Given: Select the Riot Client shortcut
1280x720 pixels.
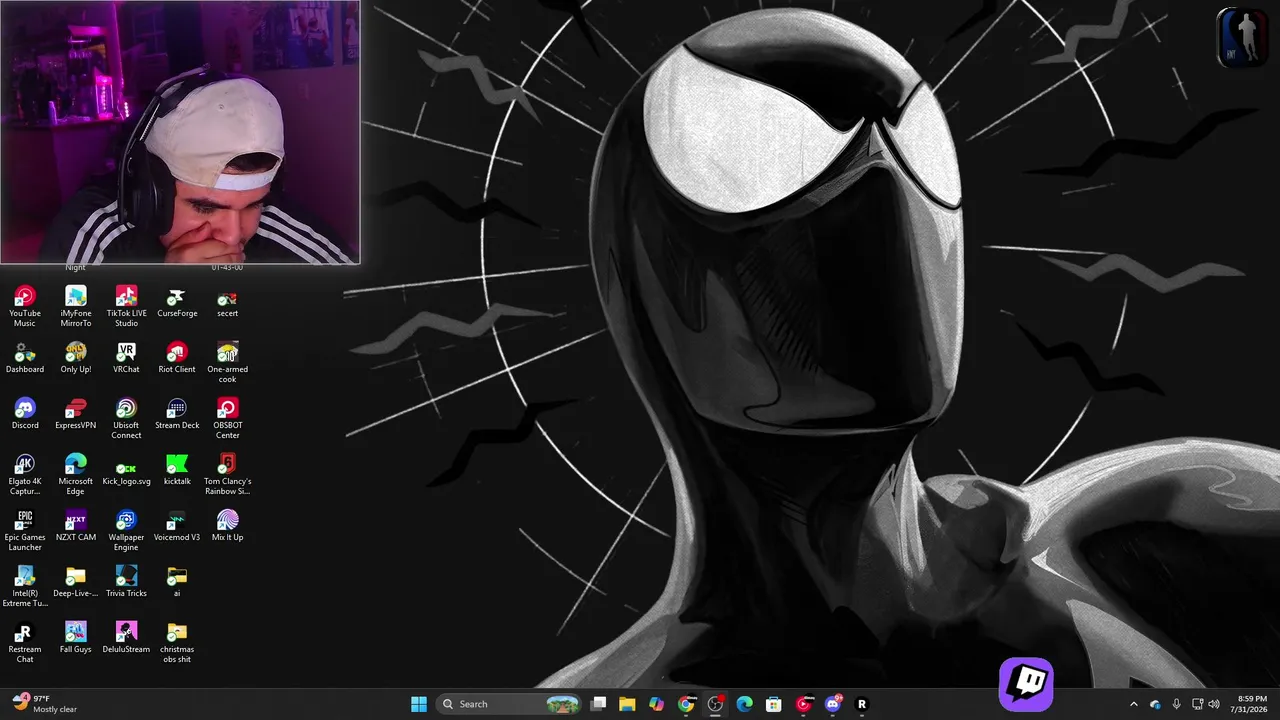Looking at the screenshot, I should click(x=177, y=358).
